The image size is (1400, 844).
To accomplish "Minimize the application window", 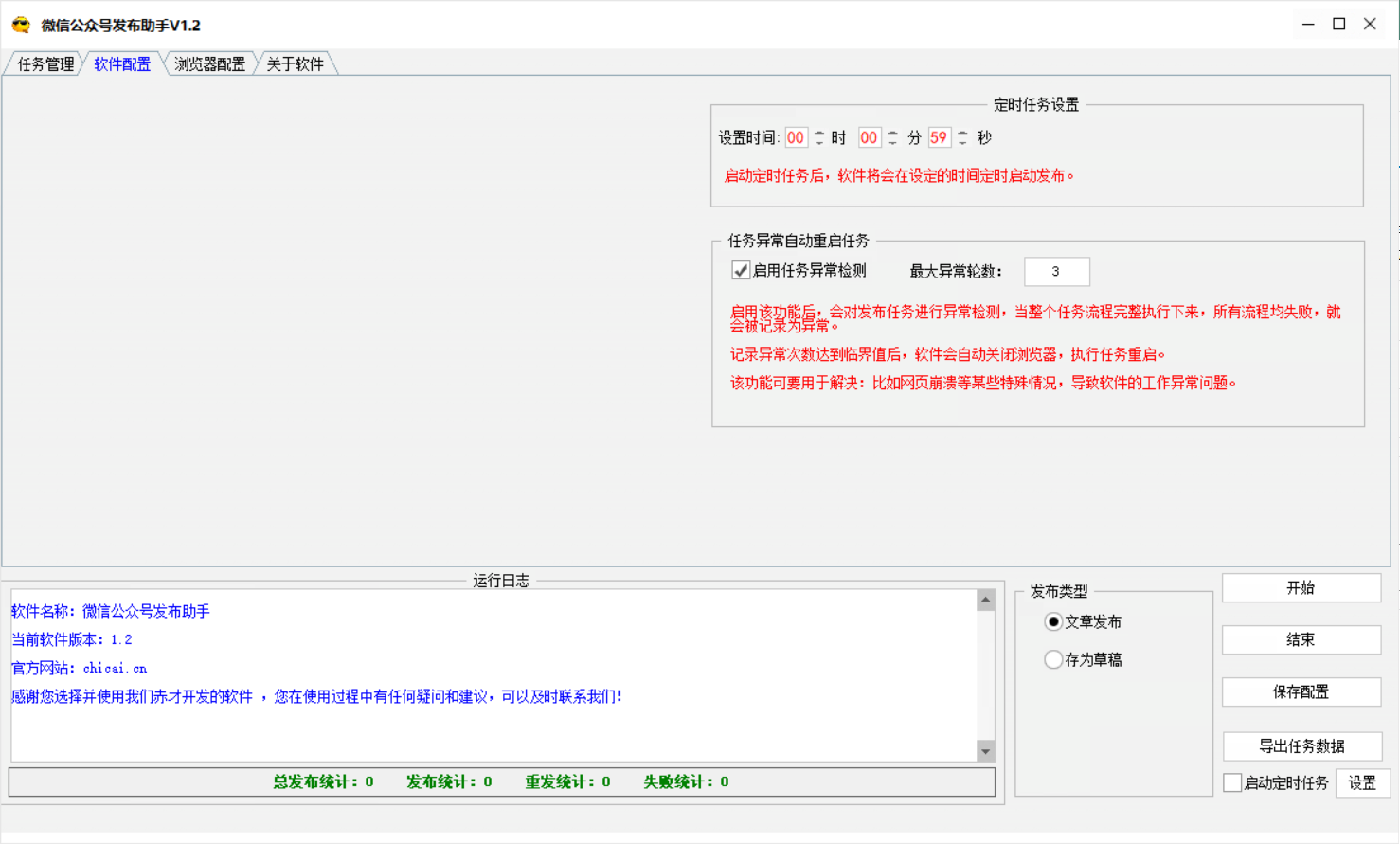I will coord(1309,25).
